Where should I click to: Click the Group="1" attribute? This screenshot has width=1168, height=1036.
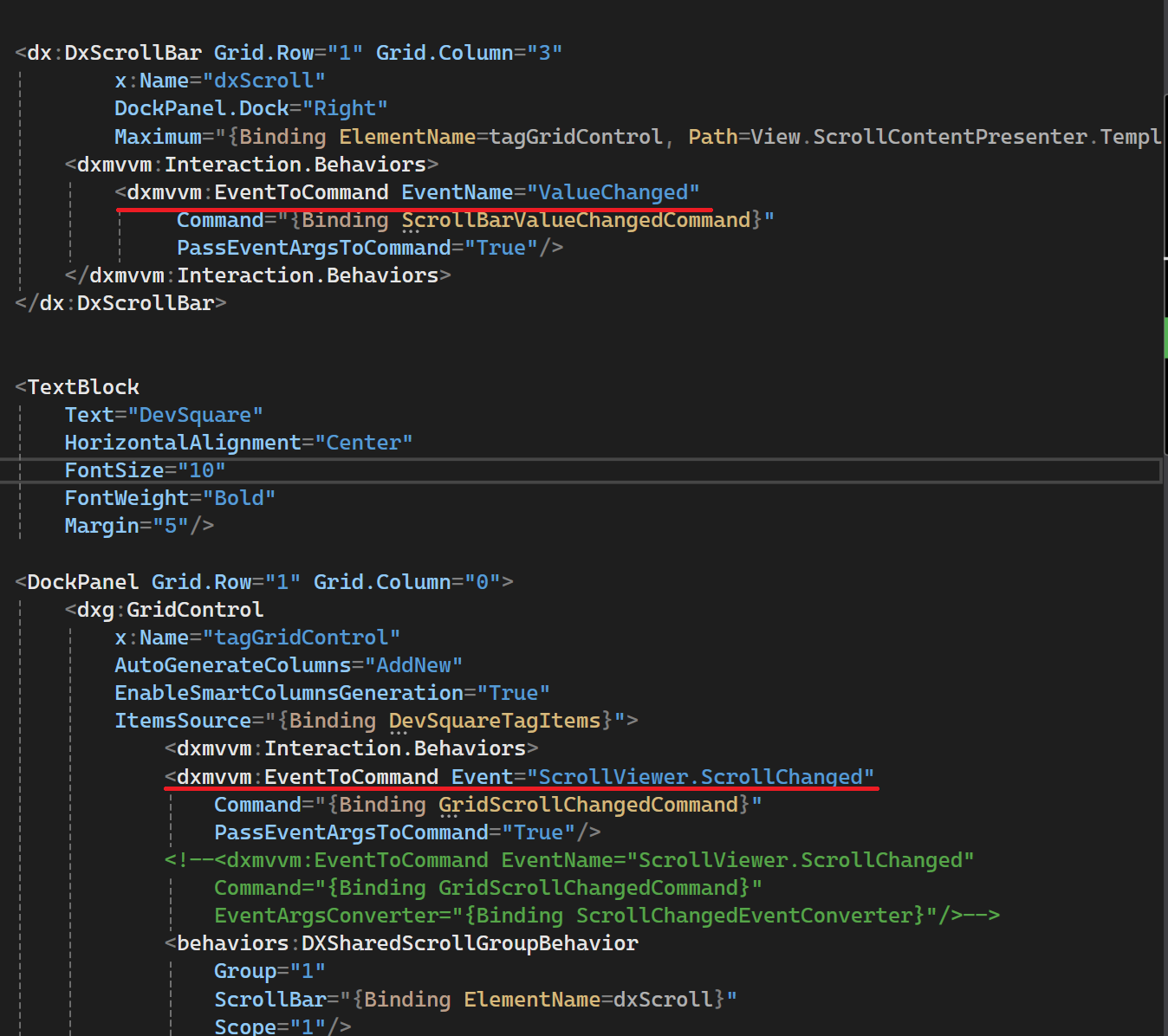269,971
